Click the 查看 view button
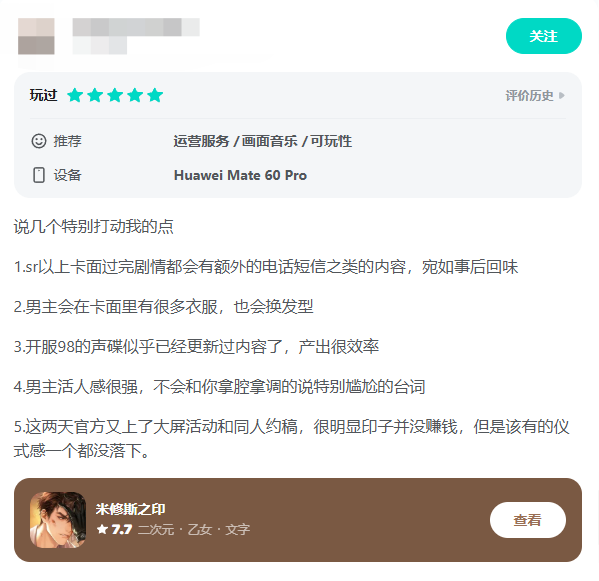The image size is (599, 581). (528, 520)
